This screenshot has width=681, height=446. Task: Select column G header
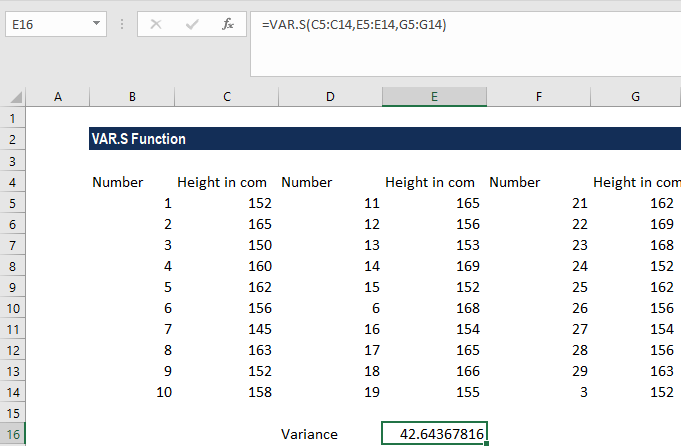pyautogui.click(x=635, y=96)
